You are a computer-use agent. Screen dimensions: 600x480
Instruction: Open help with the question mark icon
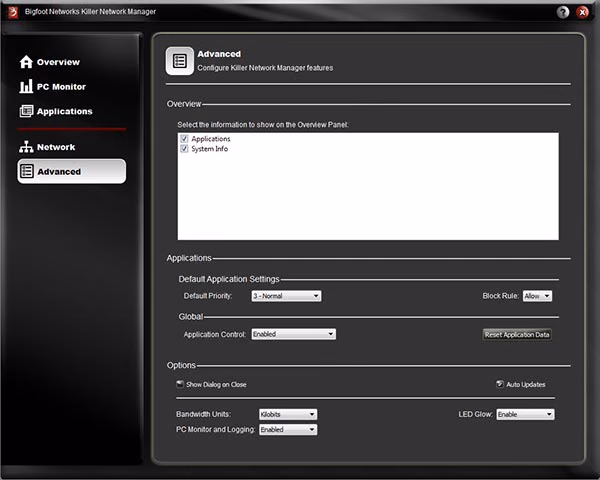coord(562,12)
